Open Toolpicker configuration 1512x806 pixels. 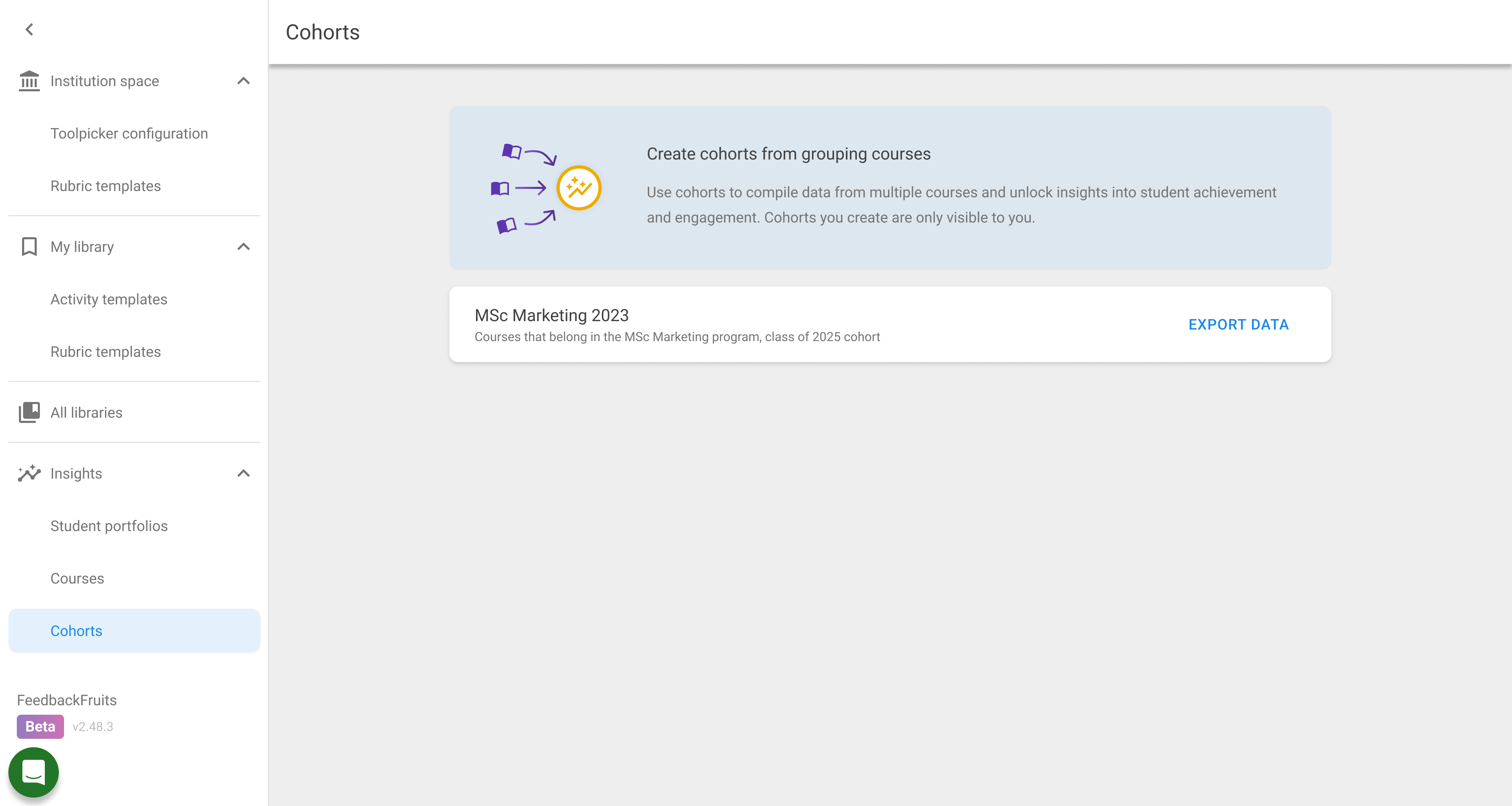click(x=129, y=134)
